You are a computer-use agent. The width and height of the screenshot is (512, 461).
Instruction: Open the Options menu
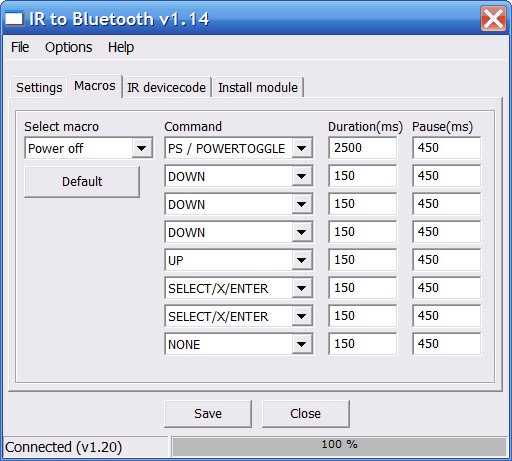coord(69,47)
